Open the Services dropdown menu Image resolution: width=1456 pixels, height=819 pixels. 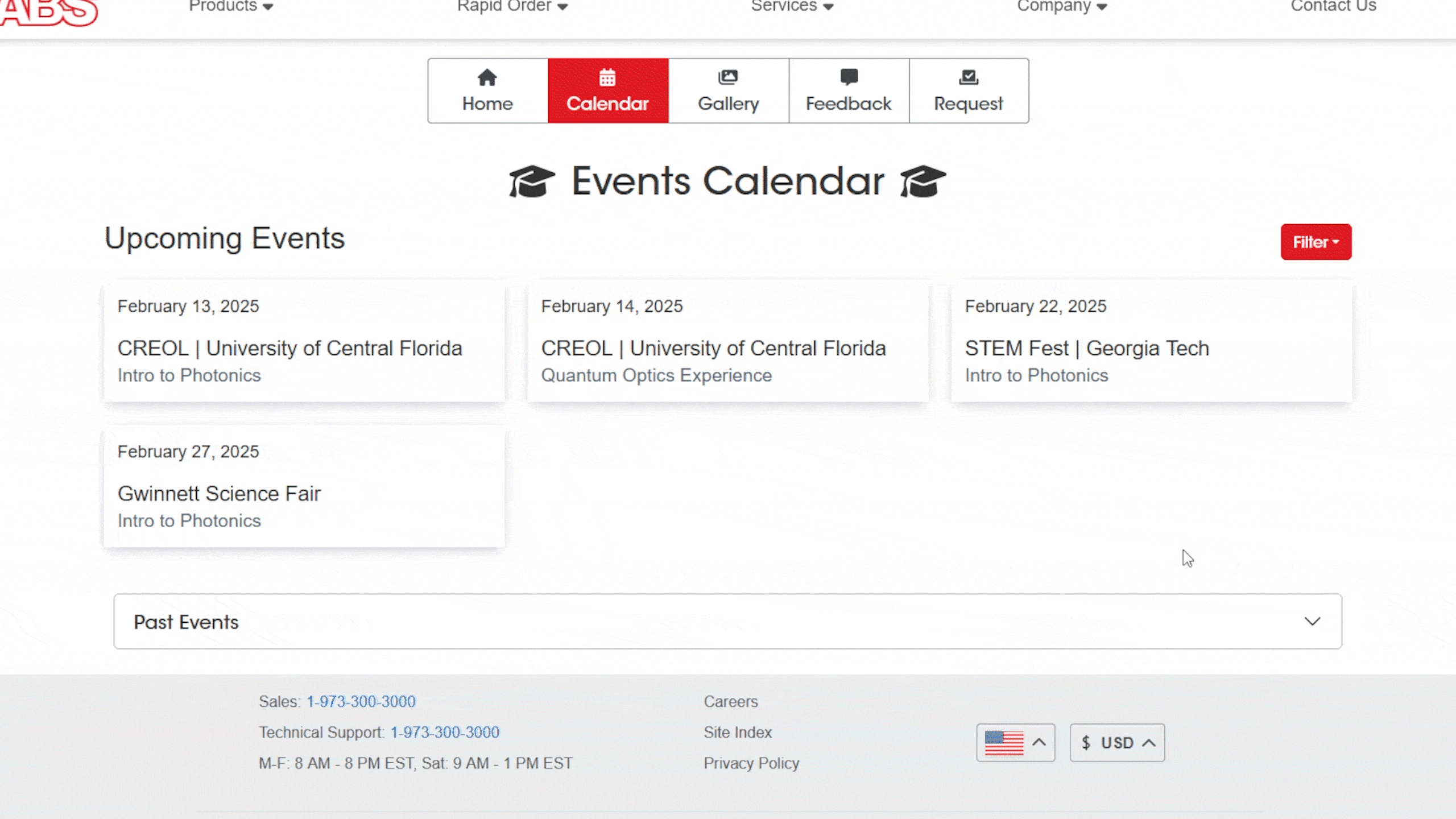[x=792, y=6]
